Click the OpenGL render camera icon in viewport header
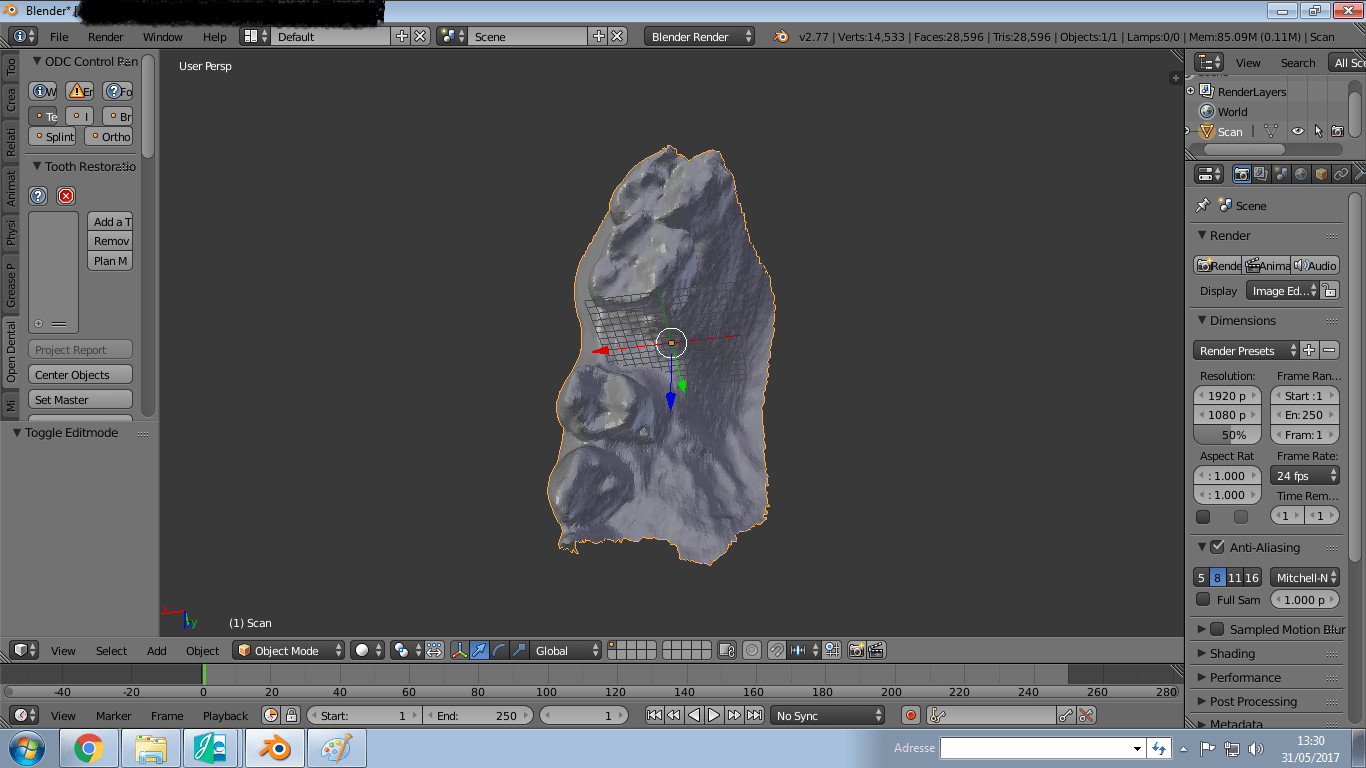Viewport: 1366px width, 768px height. point(856,650)
